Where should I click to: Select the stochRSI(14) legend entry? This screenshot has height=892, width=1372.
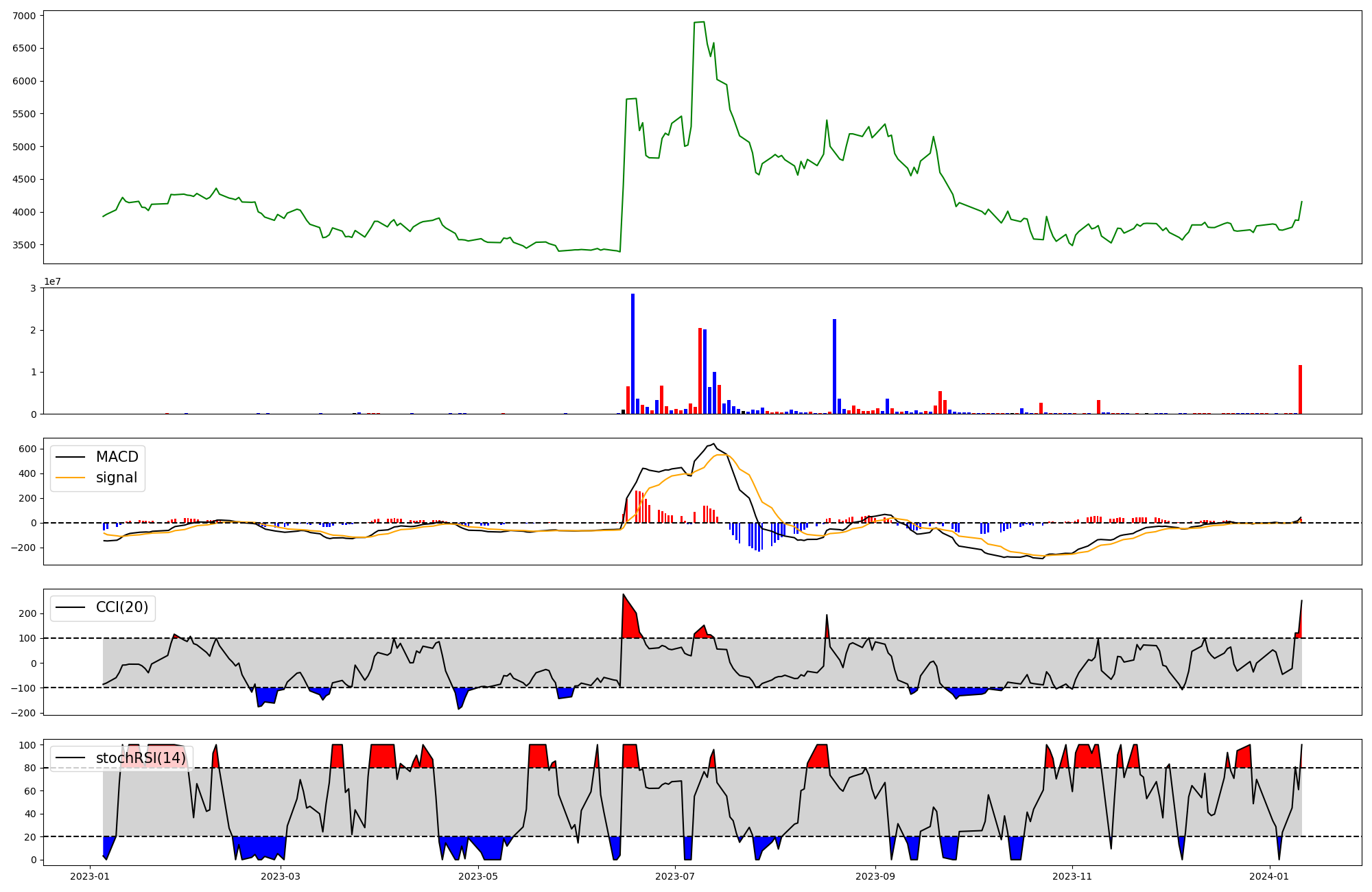pos(141,758)
